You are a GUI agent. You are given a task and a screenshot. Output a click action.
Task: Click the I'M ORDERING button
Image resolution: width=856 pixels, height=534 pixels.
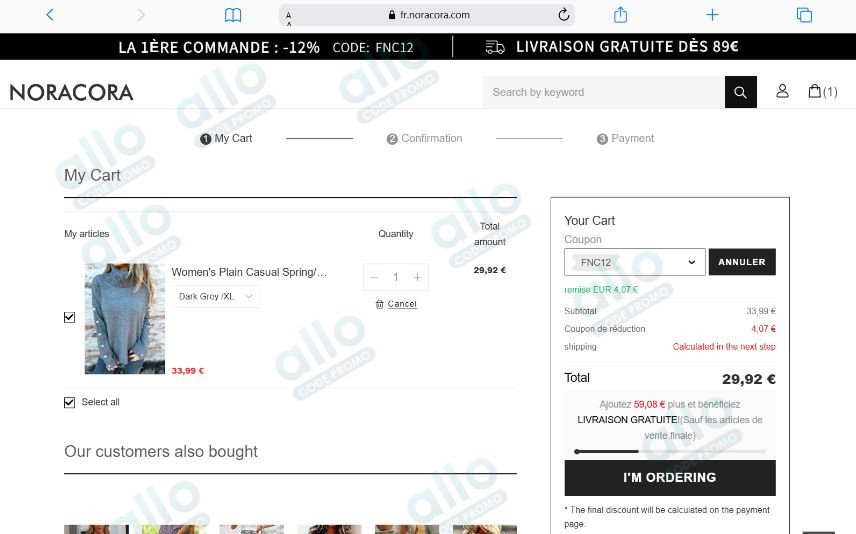tap(670, 477)
